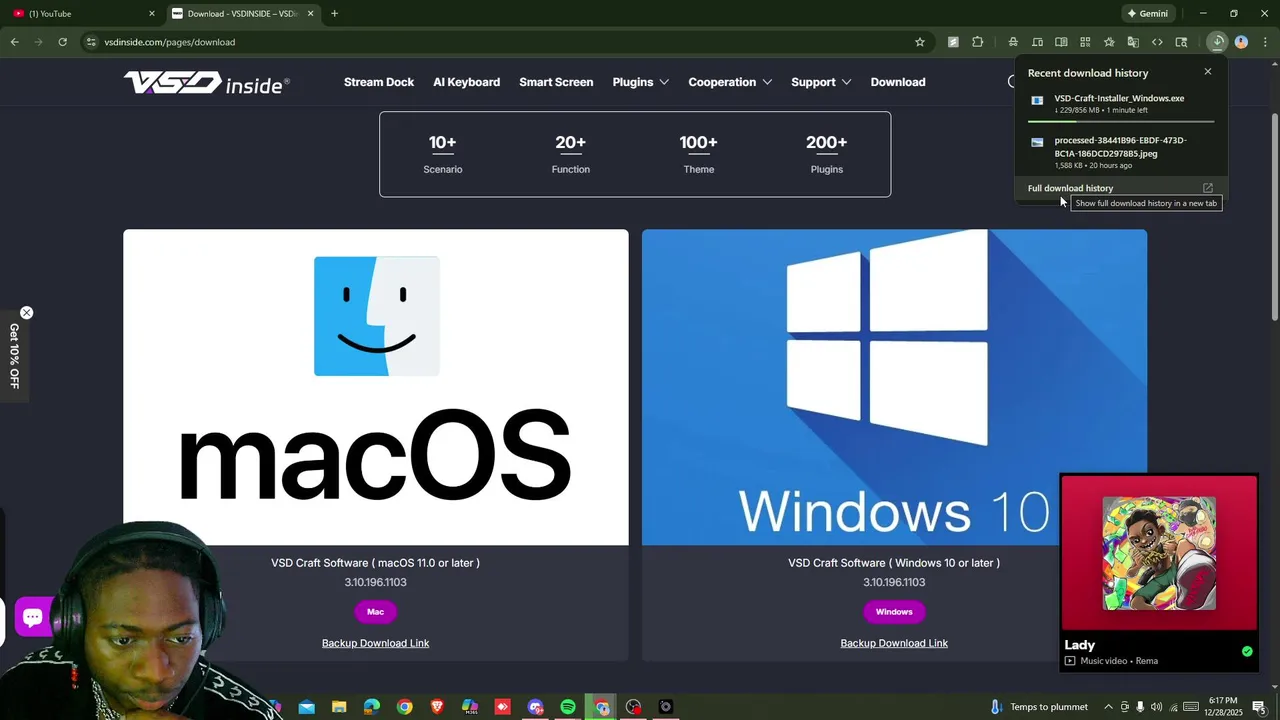Open the purple chat widget

coord(32,617)
